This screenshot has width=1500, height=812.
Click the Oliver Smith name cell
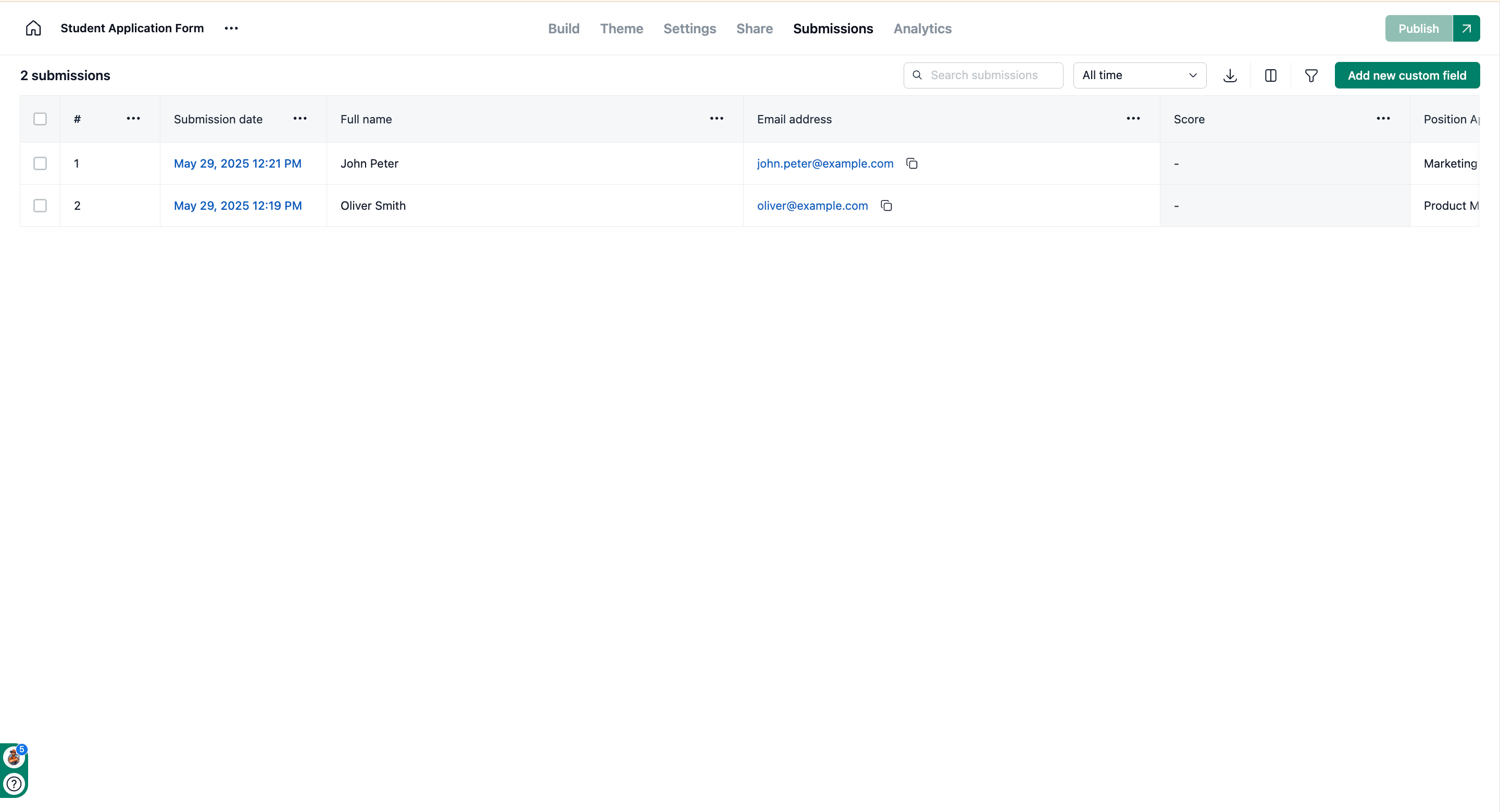534,206
